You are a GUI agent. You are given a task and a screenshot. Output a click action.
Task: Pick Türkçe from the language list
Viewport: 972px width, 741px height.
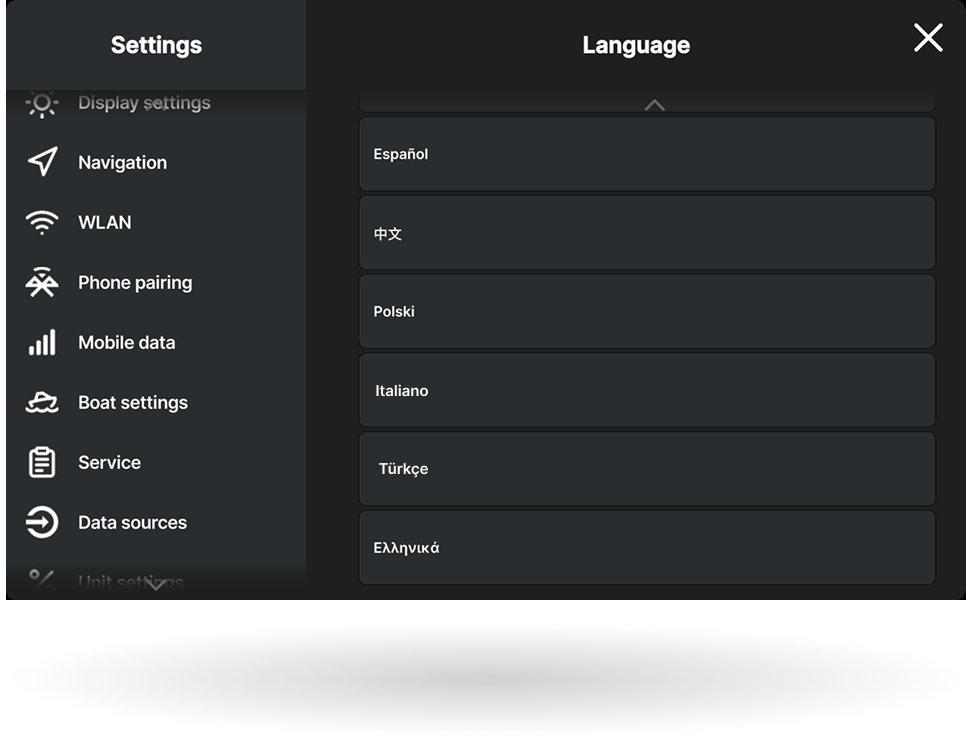click(647, 469)
